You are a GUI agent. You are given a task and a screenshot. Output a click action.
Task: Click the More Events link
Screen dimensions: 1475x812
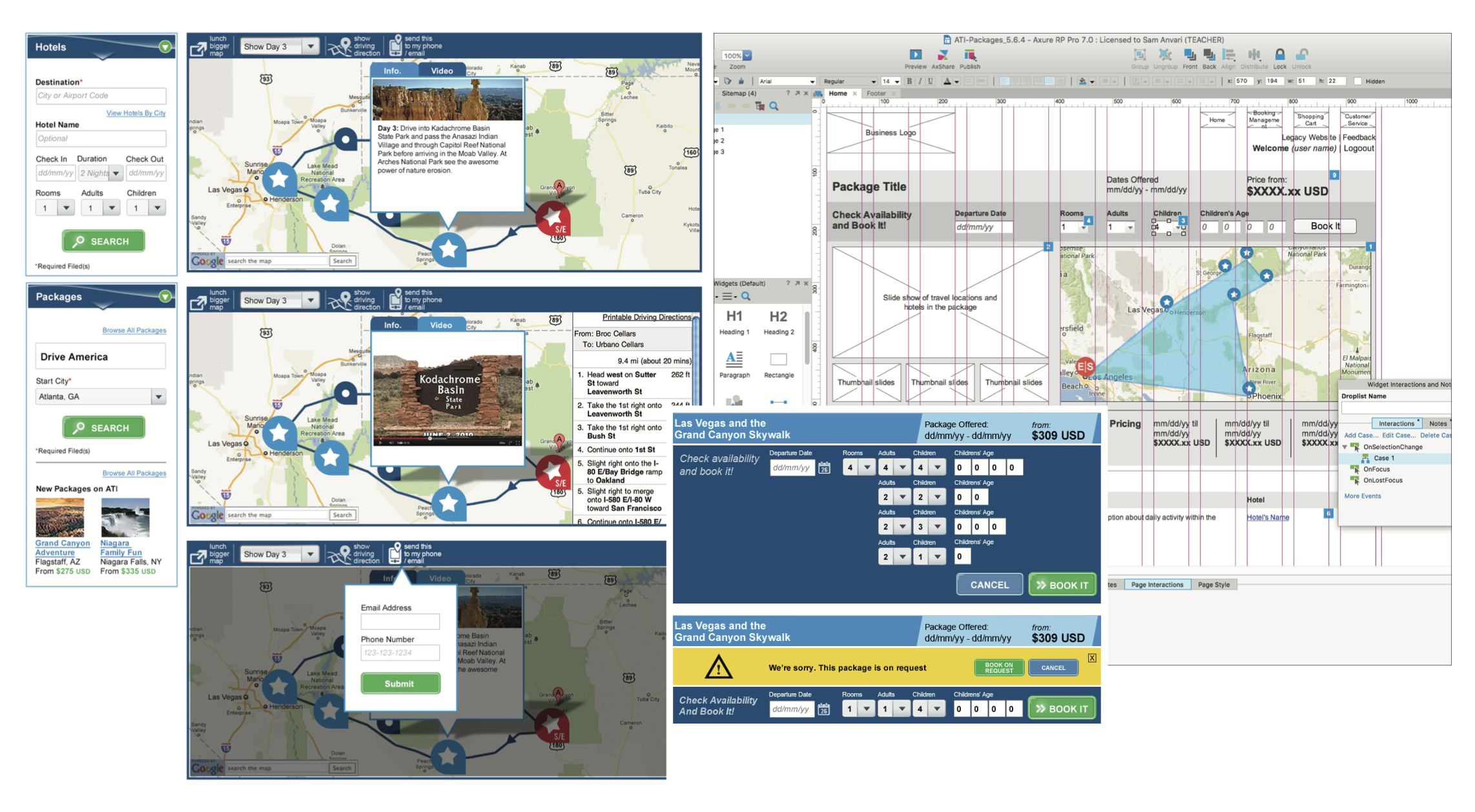[1363, 496]
